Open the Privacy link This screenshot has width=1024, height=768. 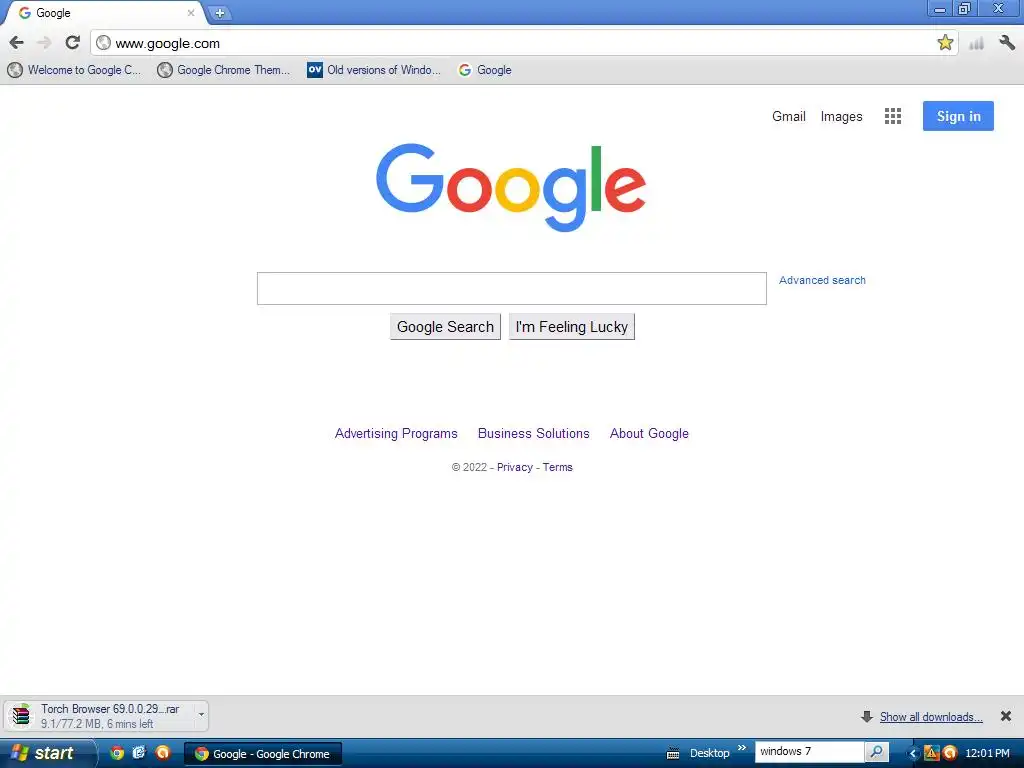[515, 467]
